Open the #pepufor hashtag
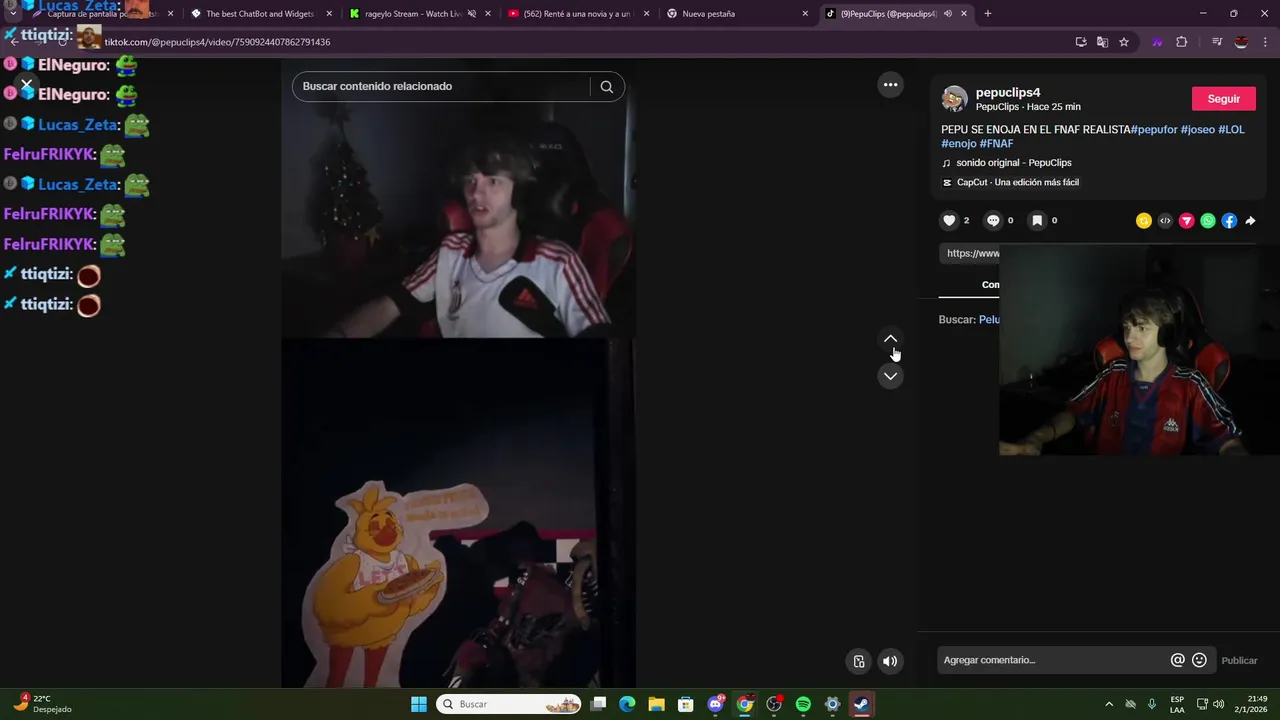The height and width of the screenshot is (720, 1280). click(1154, 130)
